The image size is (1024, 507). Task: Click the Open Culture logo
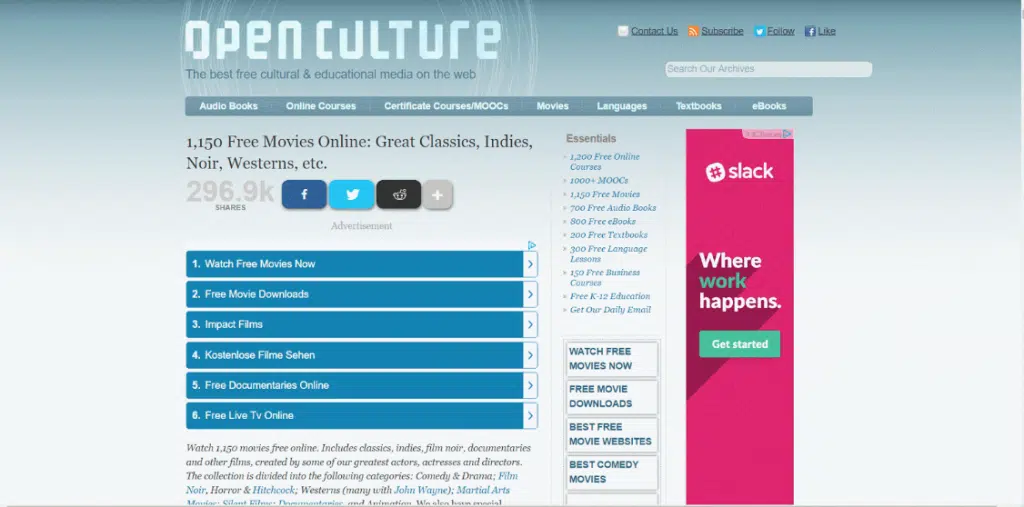click(343, 41)
